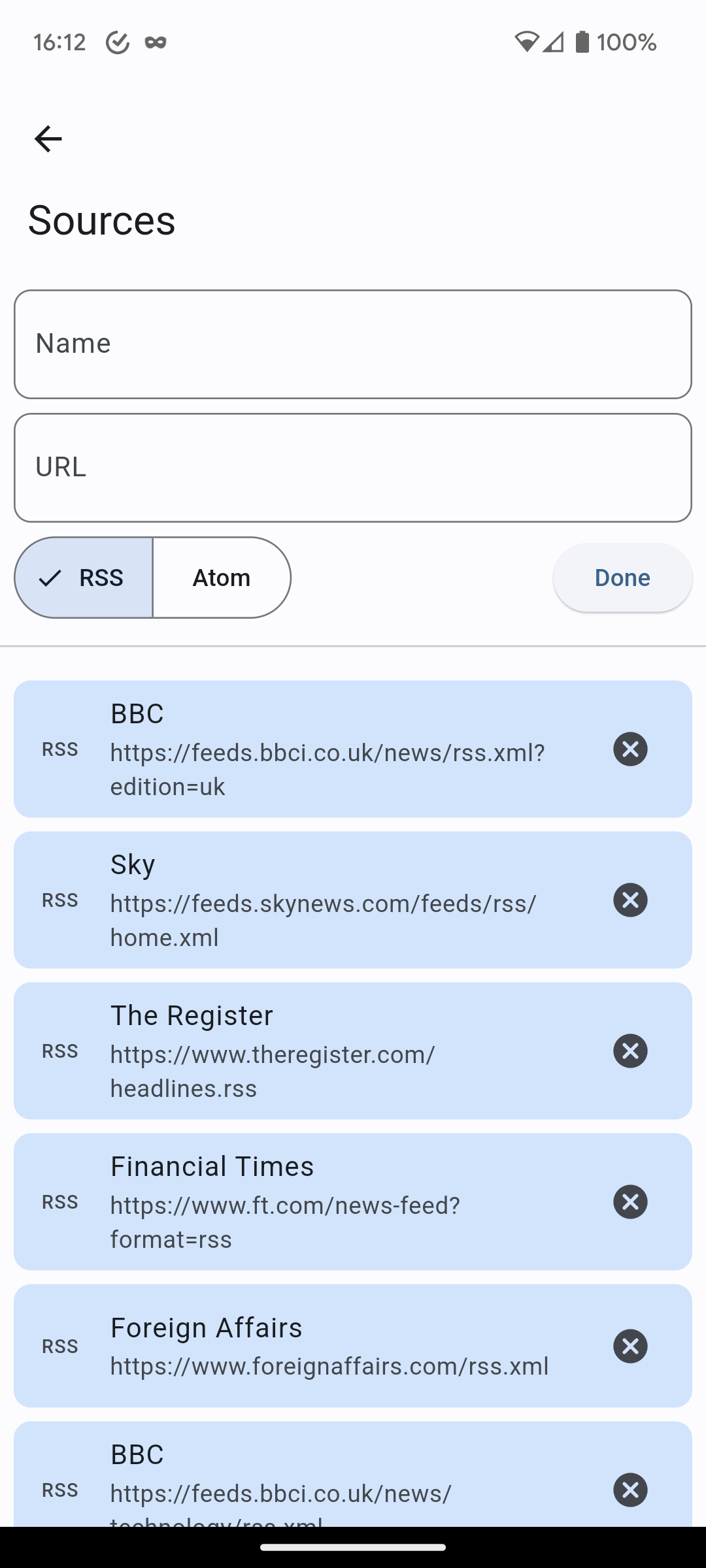
Task: Tap the battery indicator in status bar
Action: [582, 42]
